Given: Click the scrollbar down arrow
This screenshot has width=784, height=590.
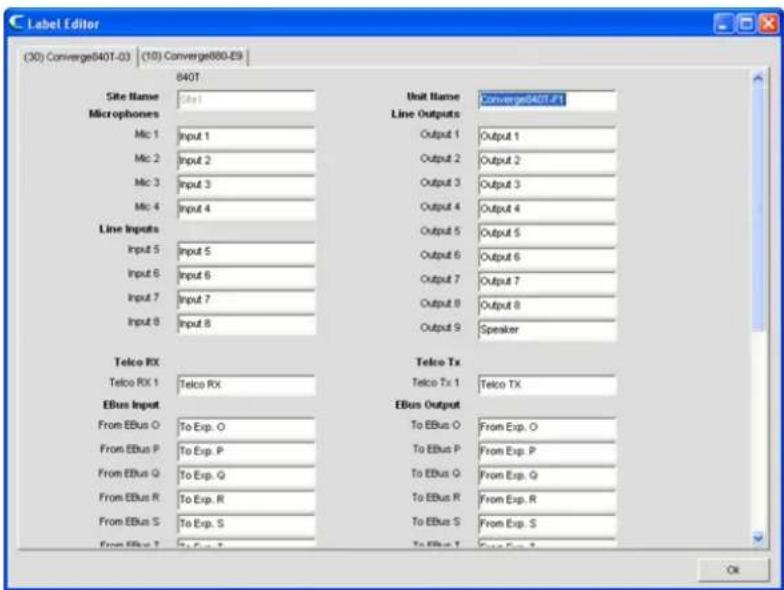Looking at the screenshot, I should pyautogui.click(x=758, y=538).
